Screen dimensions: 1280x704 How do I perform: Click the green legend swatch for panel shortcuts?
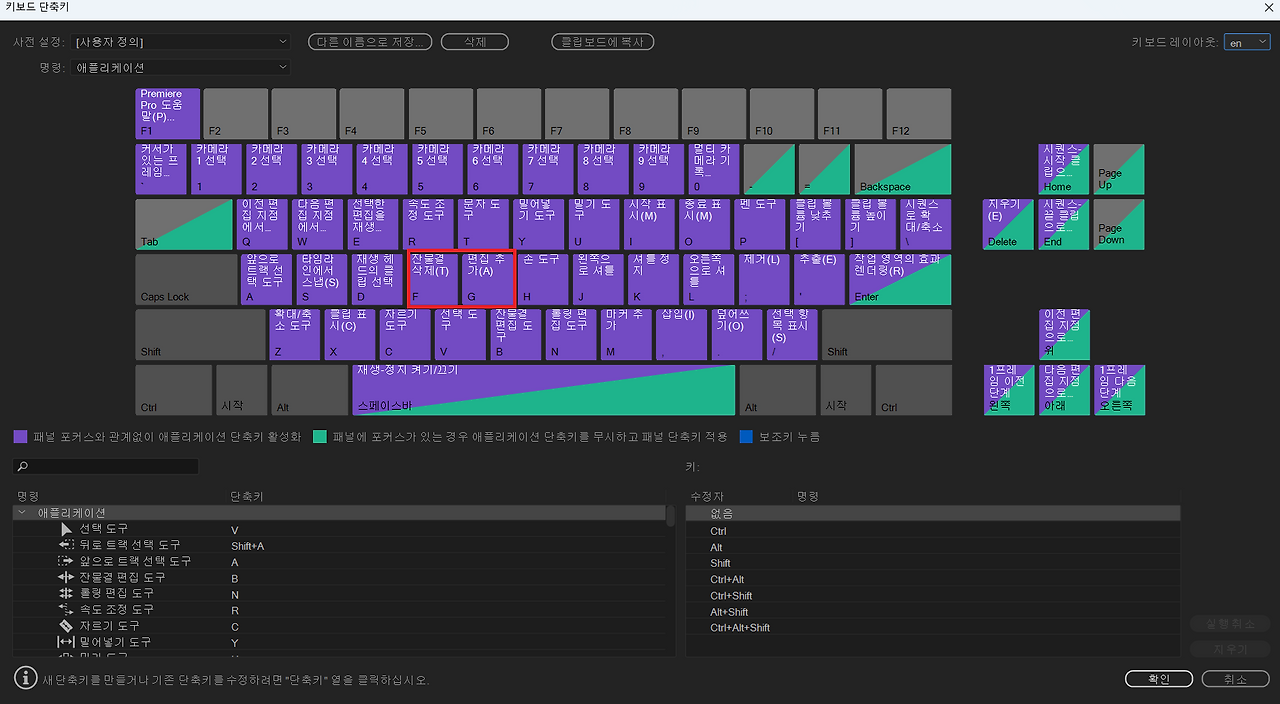tap(320, 437)
